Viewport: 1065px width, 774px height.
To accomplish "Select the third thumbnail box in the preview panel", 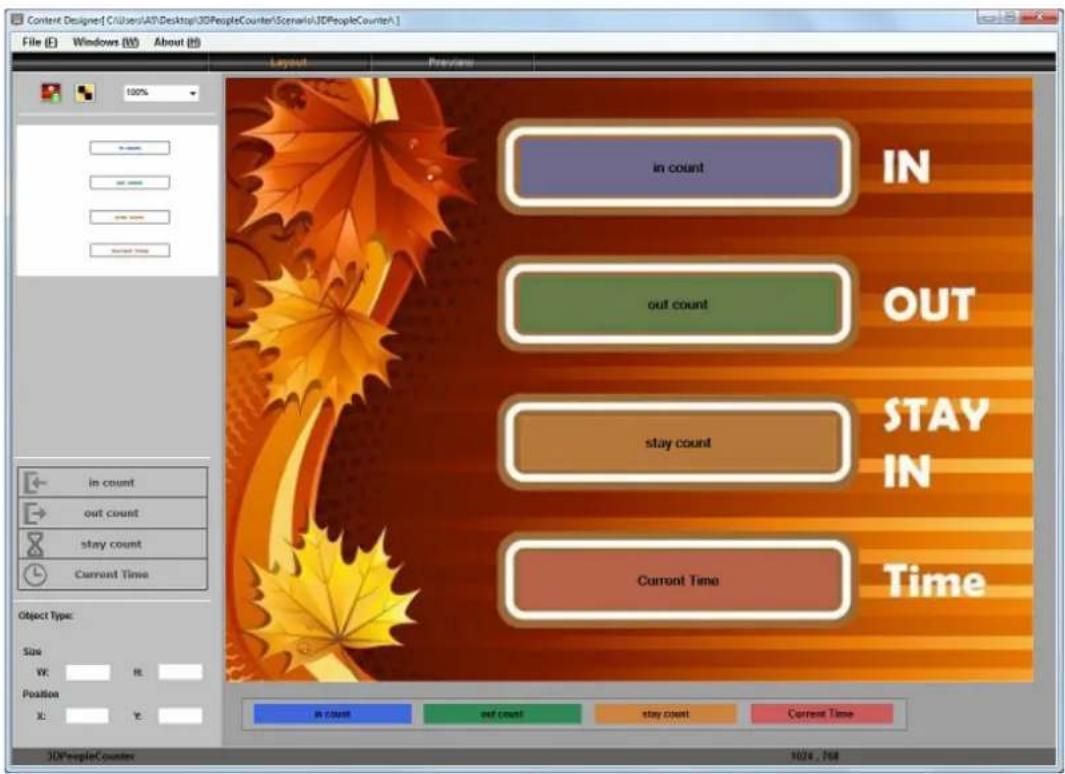I will pos(130,217).
